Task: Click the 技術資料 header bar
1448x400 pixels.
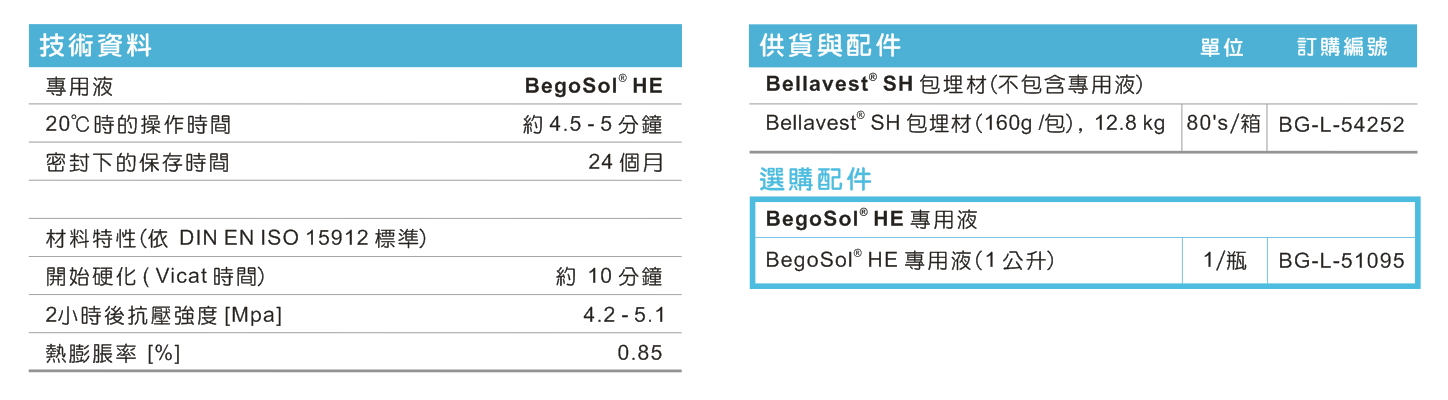Action: pyautogui.click(x=355, y=45)
